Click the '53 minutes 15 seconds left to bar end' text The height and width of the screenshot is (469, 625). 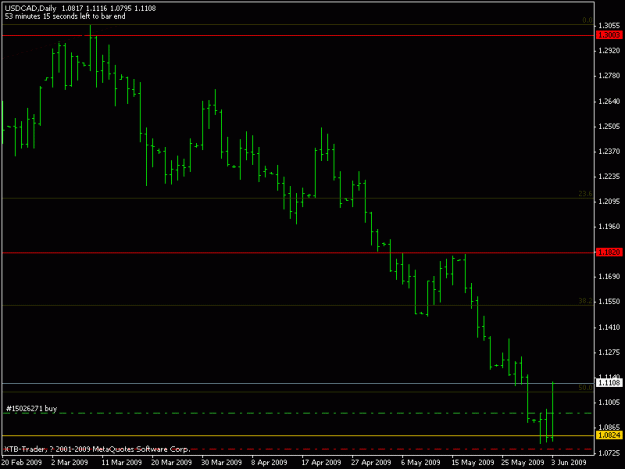pyautogui.click(x=65, y=16)
